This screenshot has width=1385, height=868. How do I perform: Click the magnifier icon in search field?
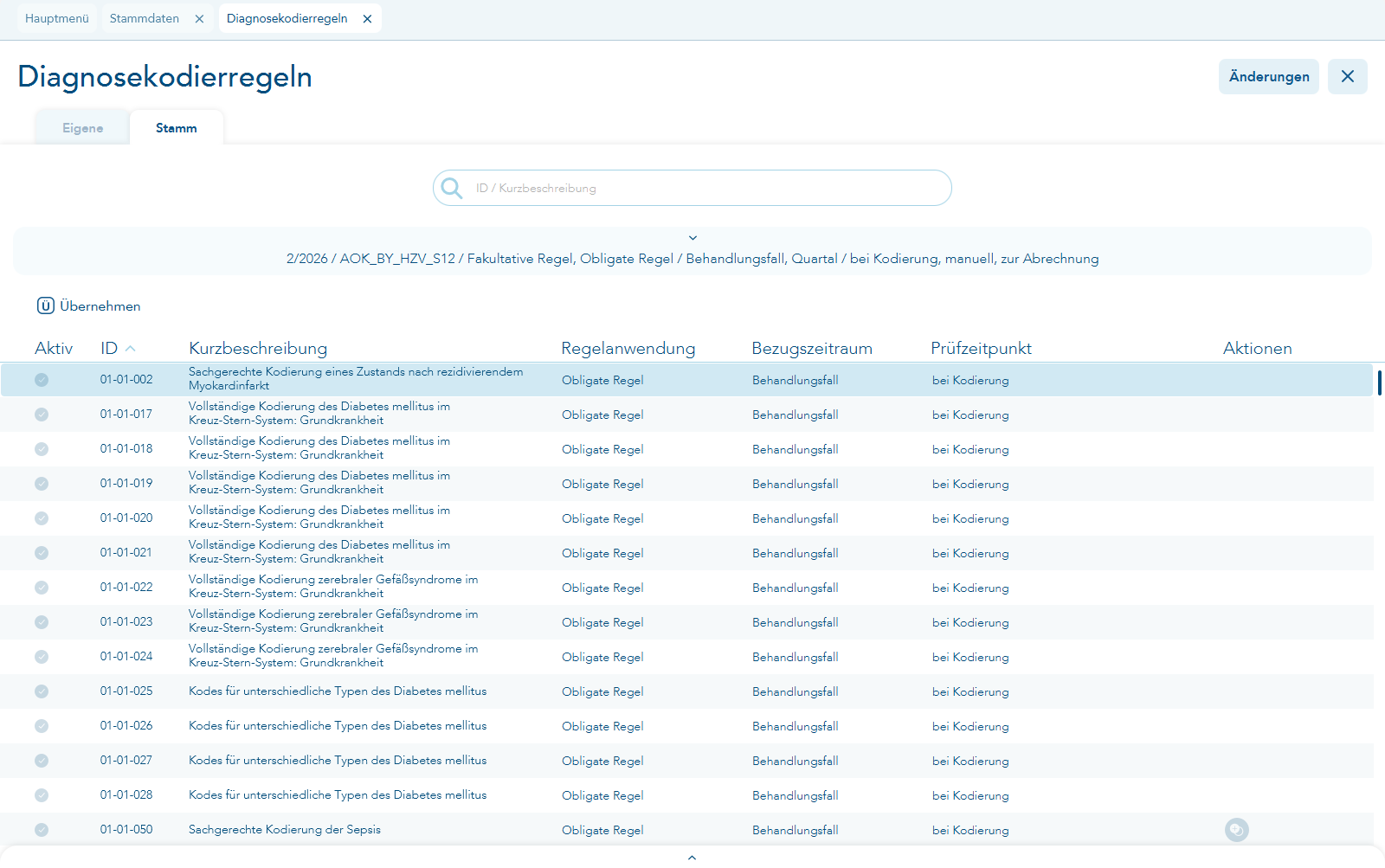click(452, 188)
